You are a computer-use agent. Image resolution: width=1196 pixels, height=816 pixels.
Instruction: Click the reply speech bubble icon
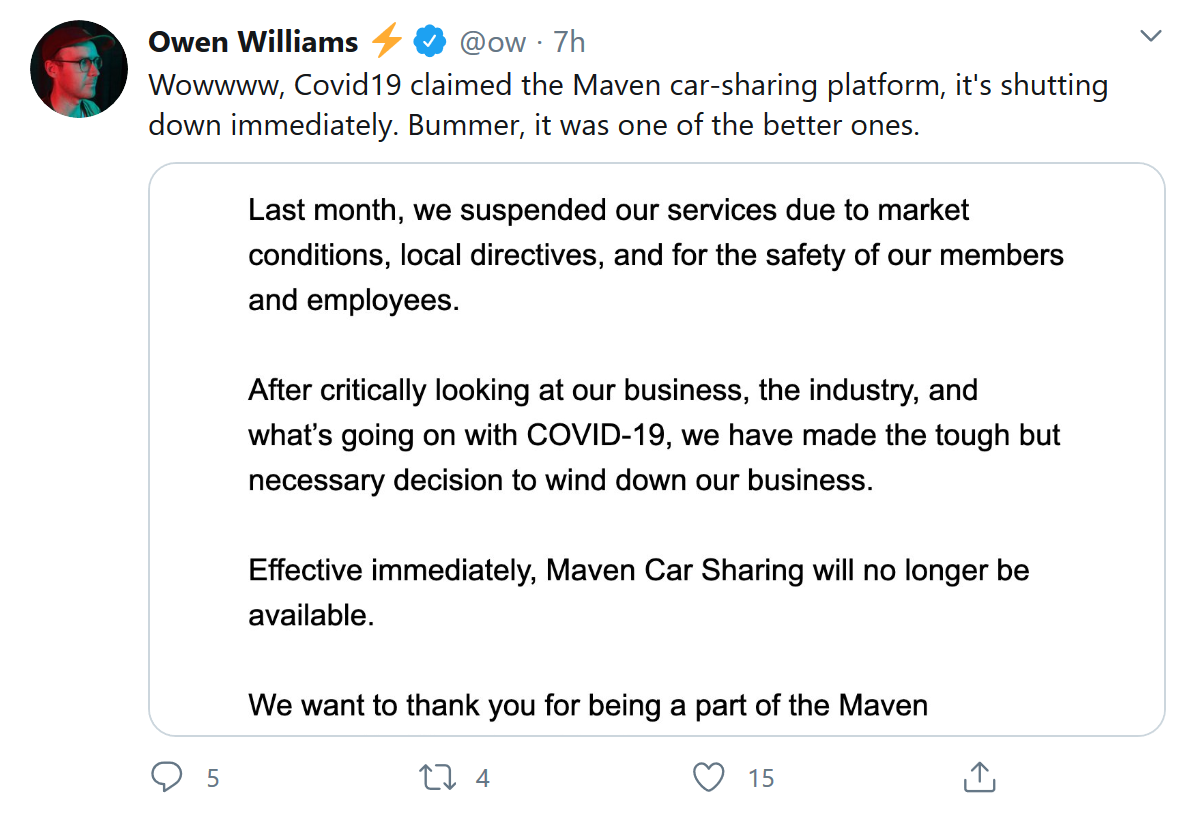click(x=167, y=777)
